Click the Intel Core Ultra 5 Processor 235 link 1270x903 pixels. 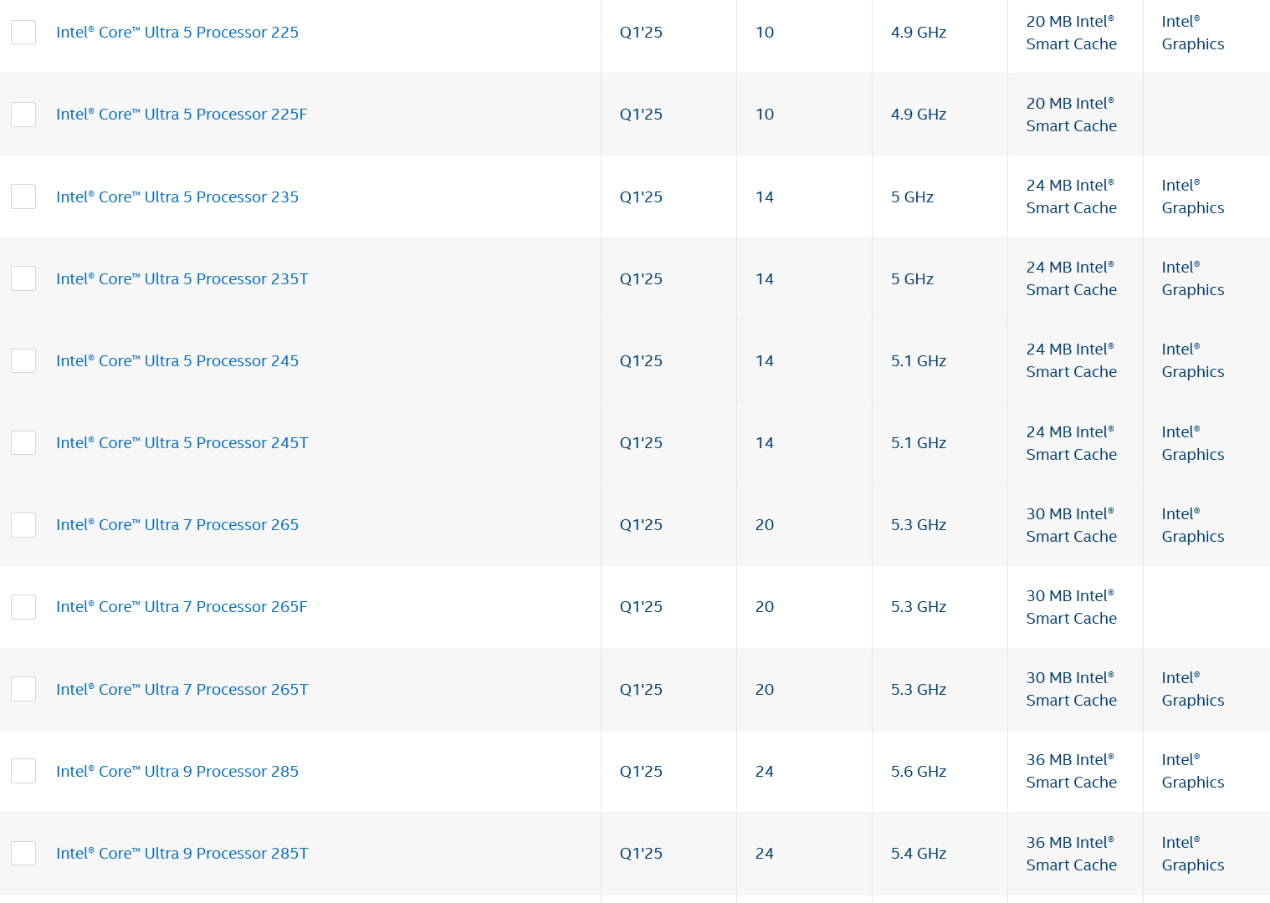[177, 197]
